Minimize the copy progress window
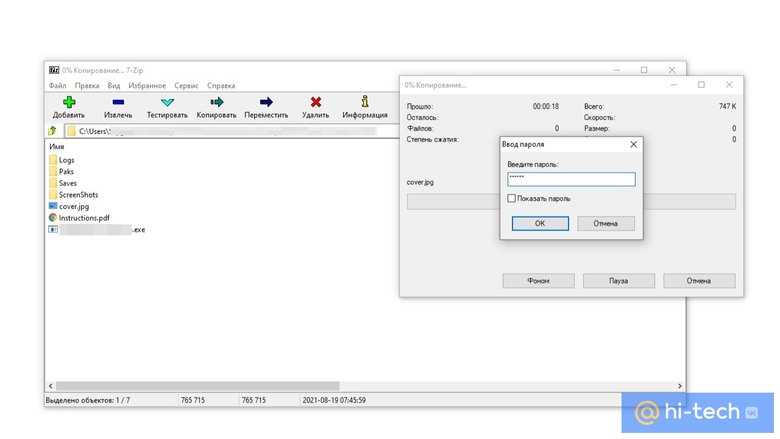This screenshot has width=780, height=439. 674,85
